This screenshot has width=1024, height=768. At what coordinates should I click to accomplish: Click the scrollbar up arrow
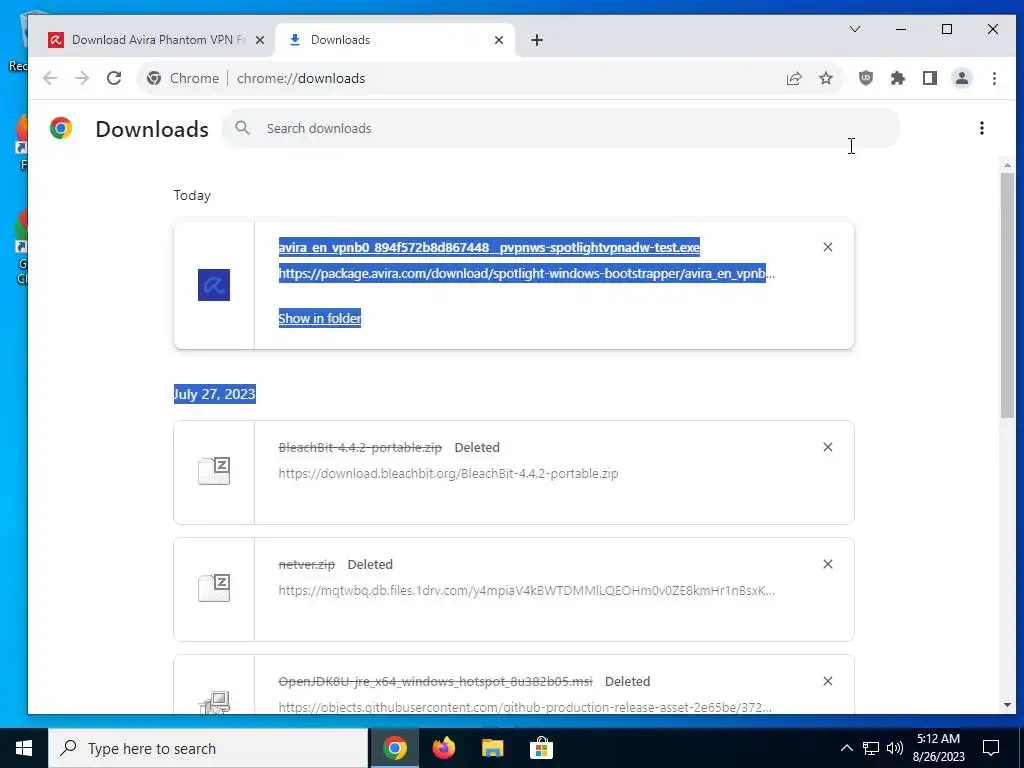coord(1007,165)
